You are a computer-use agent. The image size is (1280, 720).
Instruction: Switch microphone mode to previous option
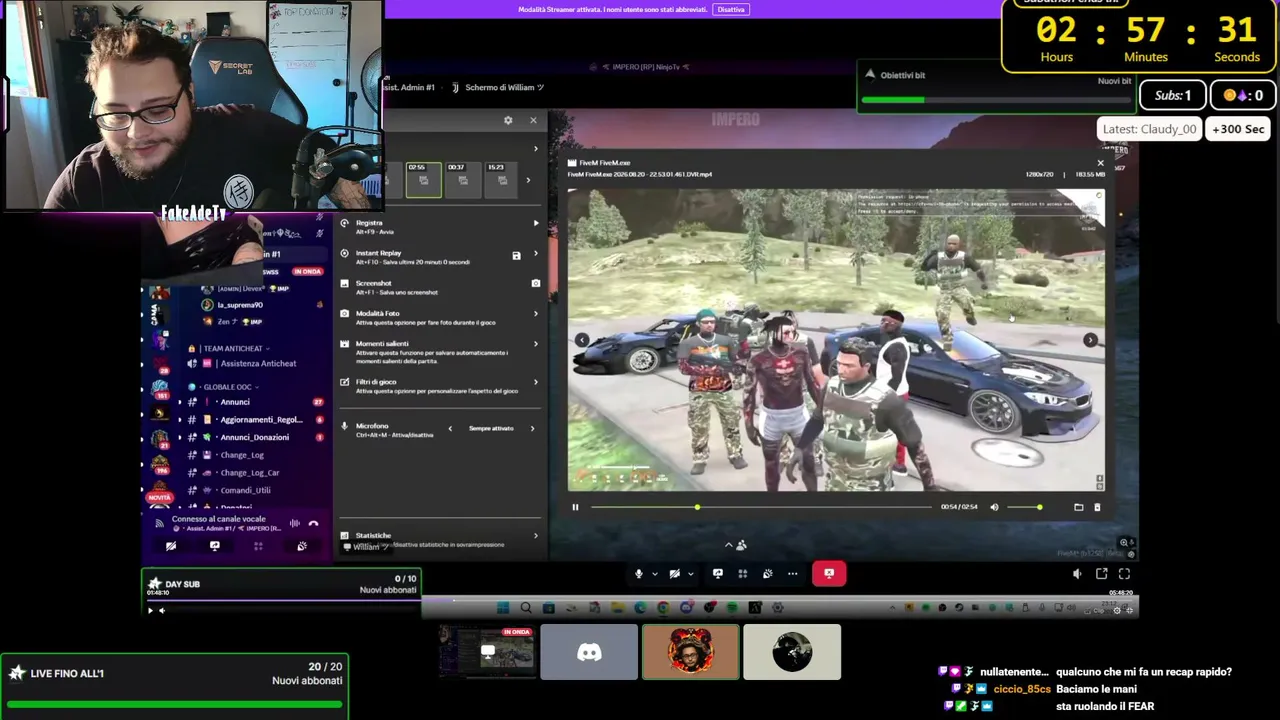(x=450, y=429)
